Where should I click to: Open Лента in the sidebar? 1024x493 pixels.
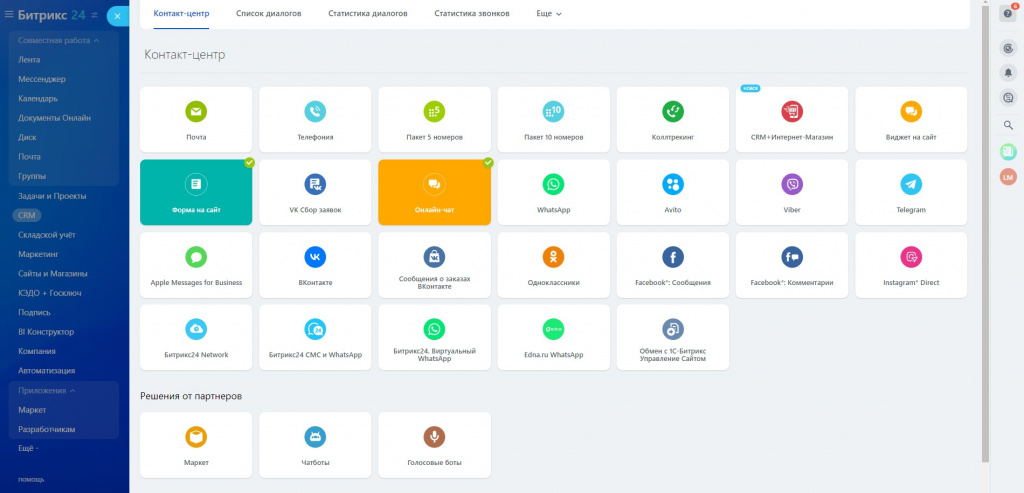click(x=29, y=59)
